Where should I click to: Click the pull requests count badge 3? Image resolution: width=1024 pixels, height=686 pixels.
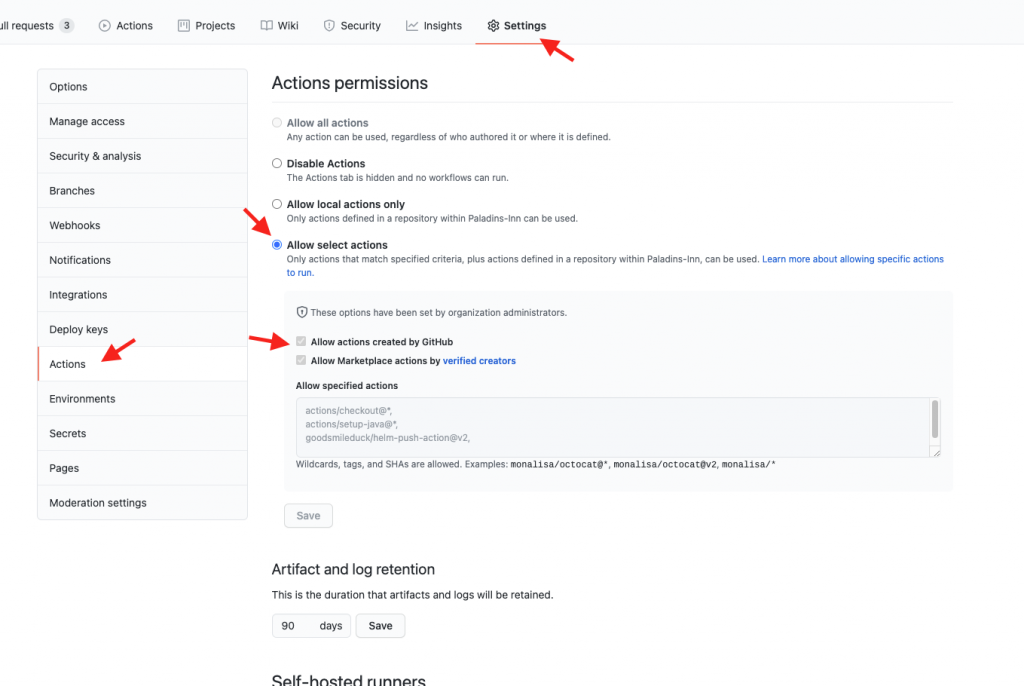pos(66,25)
